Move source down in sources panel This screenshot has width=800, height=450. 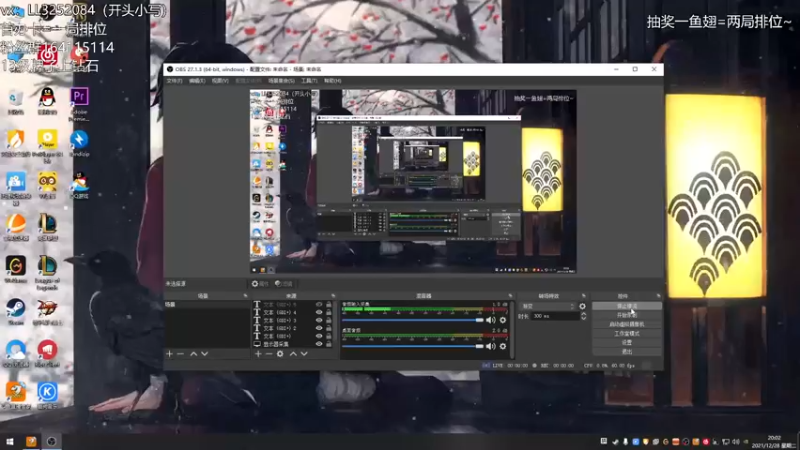point(304,354)
